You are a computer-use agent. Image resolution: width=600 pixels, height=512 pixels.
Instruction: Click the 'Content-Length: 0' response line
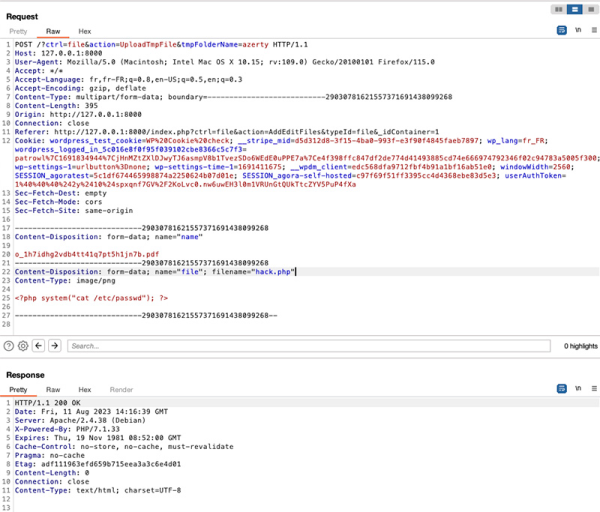[x=52, y=473]
